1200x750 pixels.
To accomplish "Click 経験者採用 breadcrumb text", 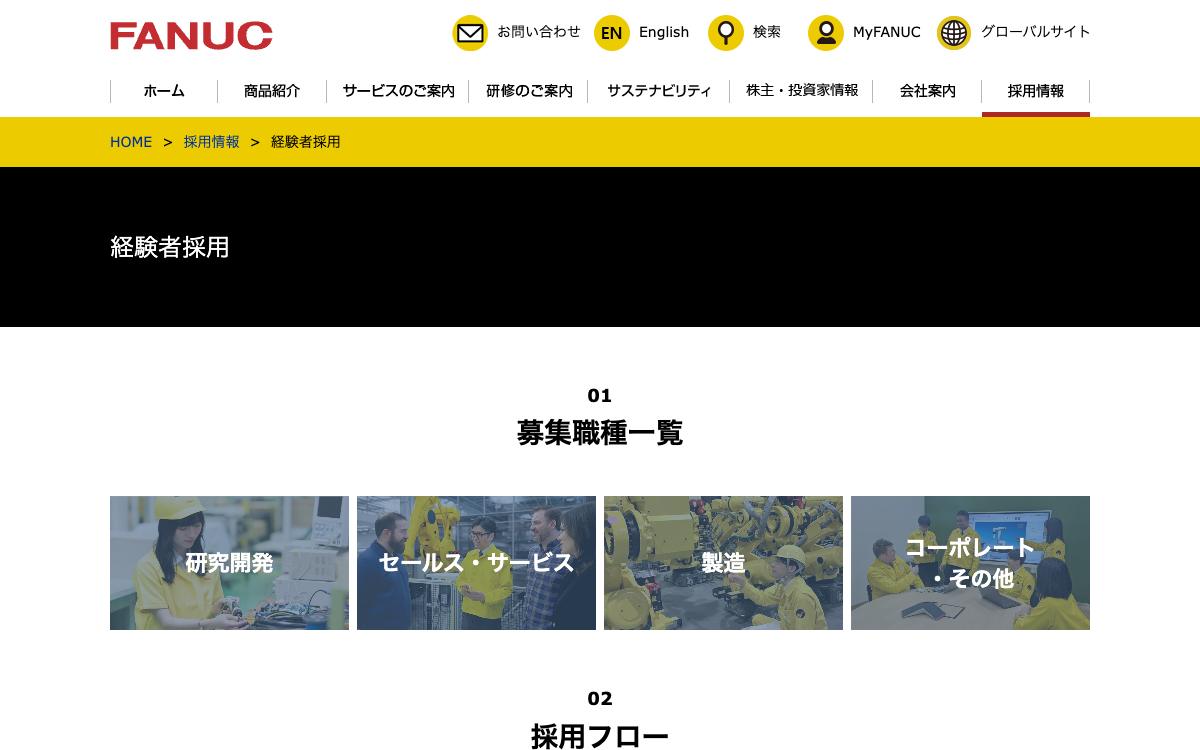I will click(306, 142).
